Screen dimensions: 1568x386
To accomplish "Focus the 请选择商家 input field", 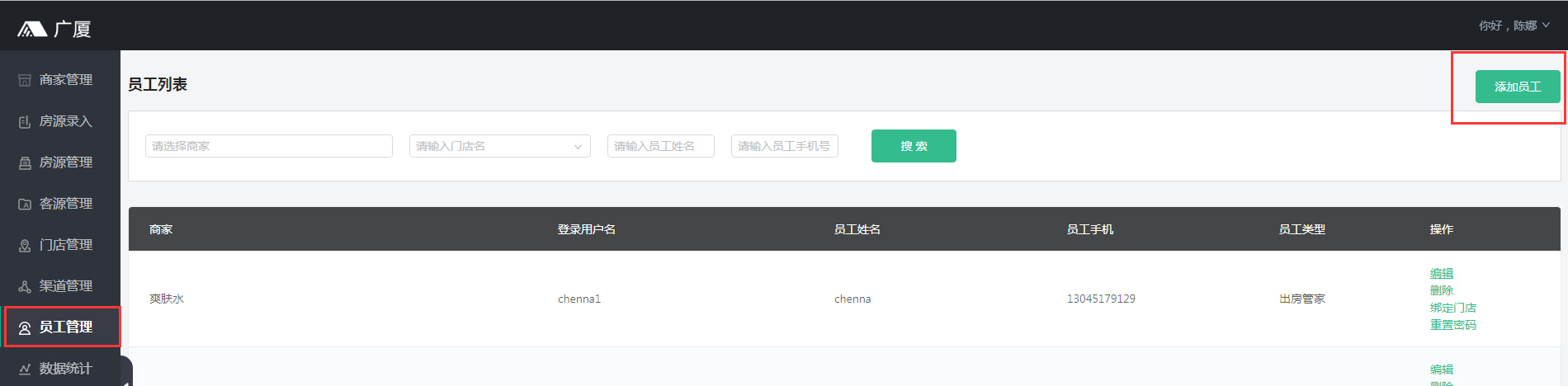I will tap(269, 146).
